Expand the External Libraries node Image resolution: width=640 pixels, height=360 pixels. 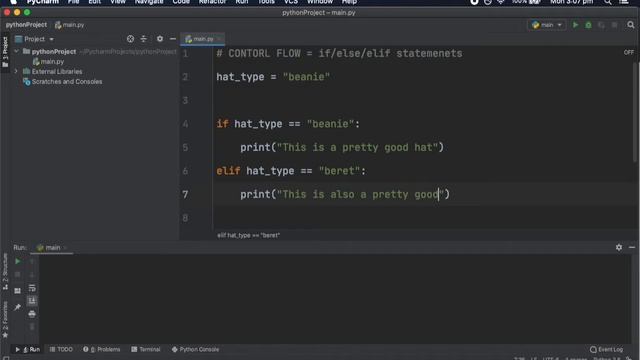(x=16, y=71)
